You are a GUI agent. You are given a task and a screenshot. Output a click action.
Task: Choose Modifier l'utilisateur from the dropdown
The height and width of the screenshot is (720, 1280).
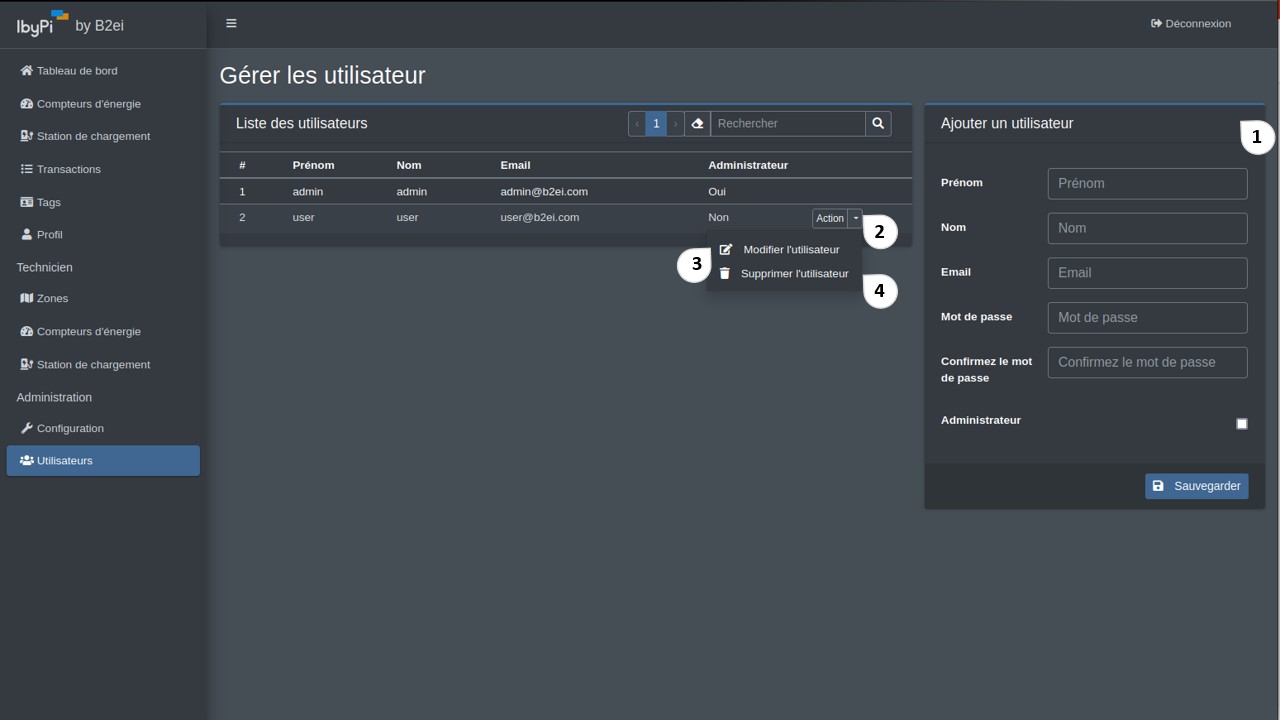pyautogui.click(x=783, y=249)
